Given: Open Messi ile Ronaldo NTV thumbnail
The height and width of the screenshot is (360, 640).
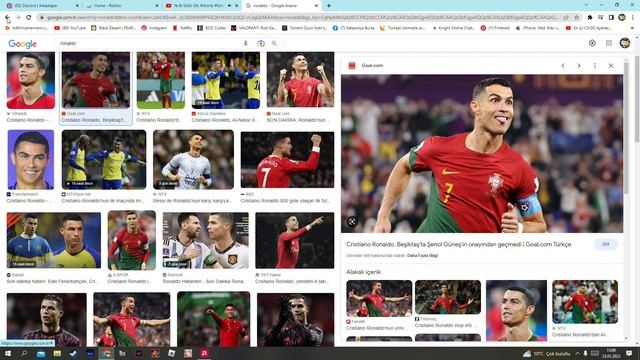Looking at the screenshot, I should pos(193,160).
